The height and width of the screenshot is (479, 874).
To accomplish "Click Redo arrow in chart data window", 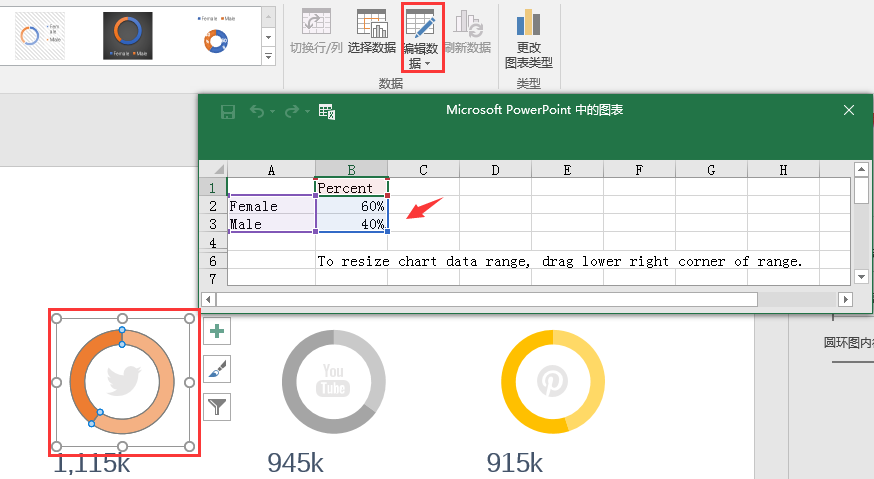I will (x=292, y=112).
